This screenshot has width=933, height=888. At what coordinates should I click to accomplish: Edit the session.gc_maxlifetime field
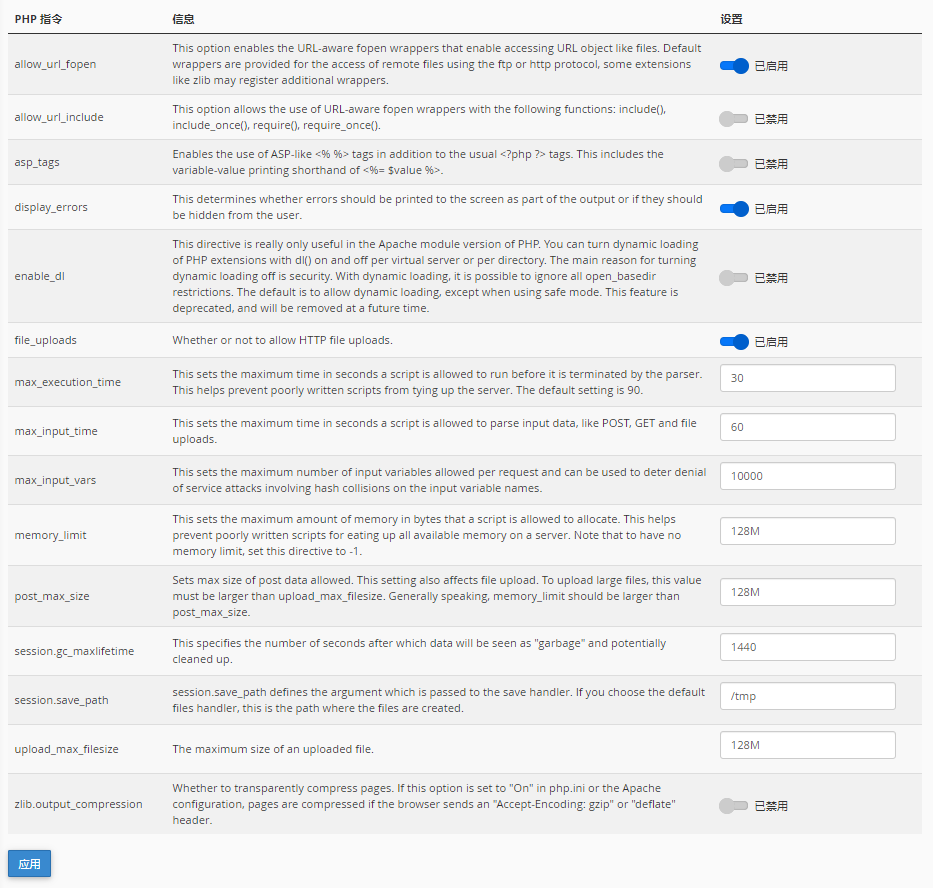point(807,647)
